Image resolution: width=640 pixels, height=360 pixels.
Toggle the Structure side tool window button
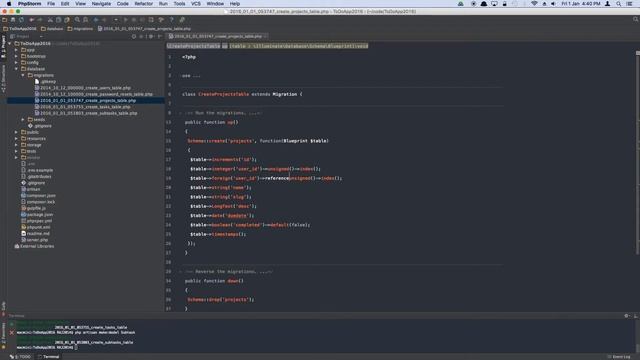click(3, 78)
